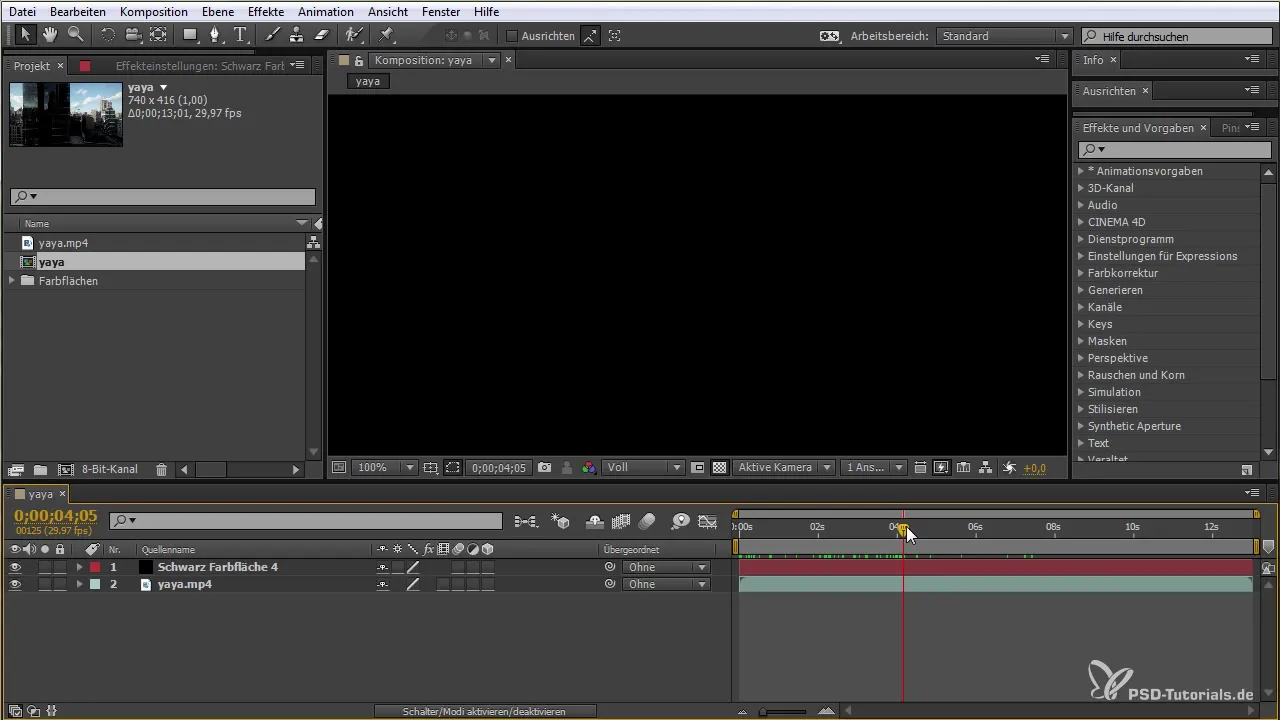Toggle quality switch on yaya.mp4 layer
This screenshot has height=720, width=1280.
412,584
